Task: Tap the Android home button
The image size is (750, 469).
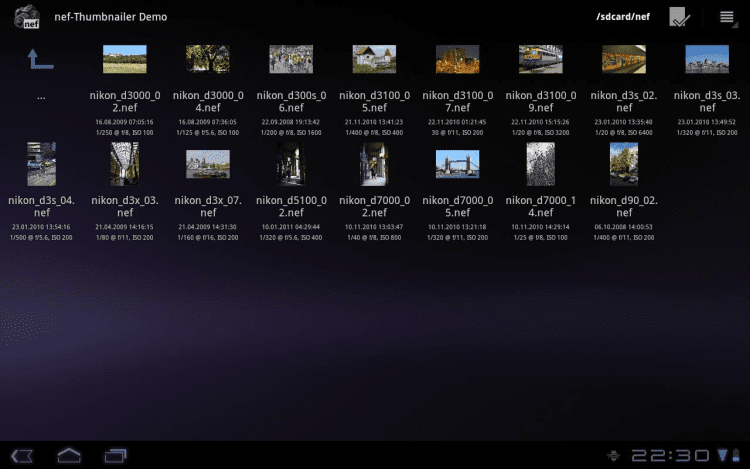Action: pos(69,455)
